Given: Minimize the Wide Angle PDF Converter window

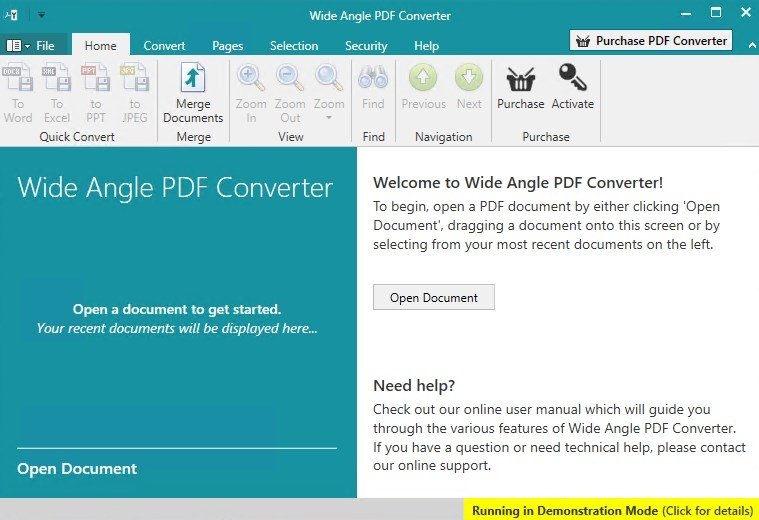Looking at the screenshot, I should tap(686, 15).
